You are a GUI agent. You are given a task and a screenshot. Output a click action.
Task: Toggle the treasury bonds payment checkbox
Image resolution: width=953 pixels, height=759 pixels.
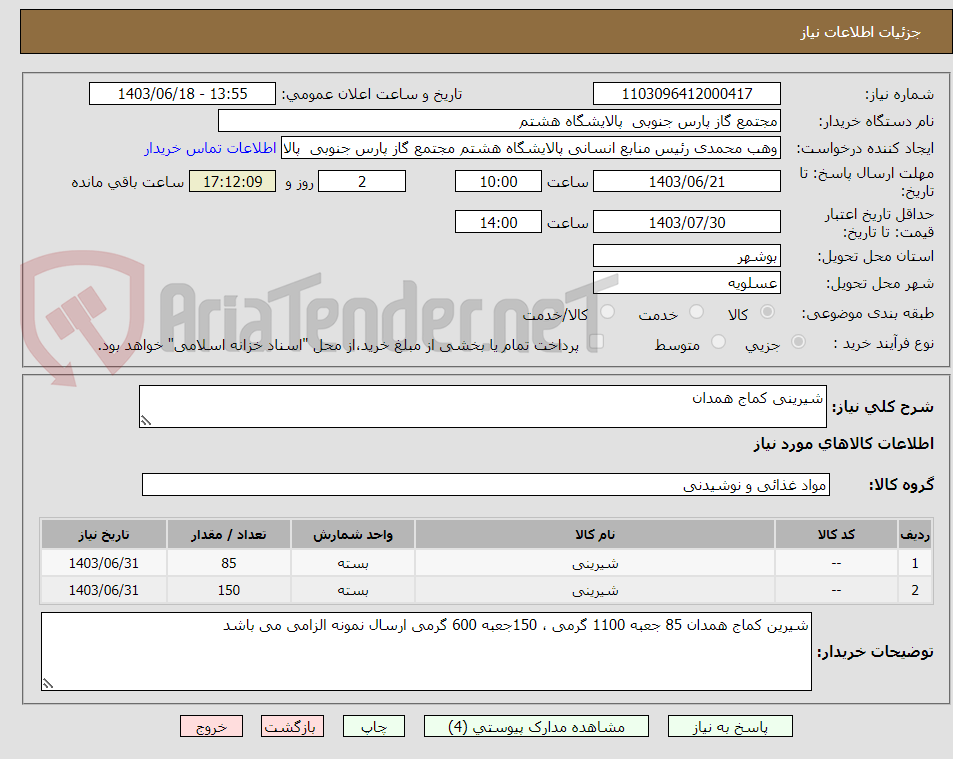(x=597, y=342)
